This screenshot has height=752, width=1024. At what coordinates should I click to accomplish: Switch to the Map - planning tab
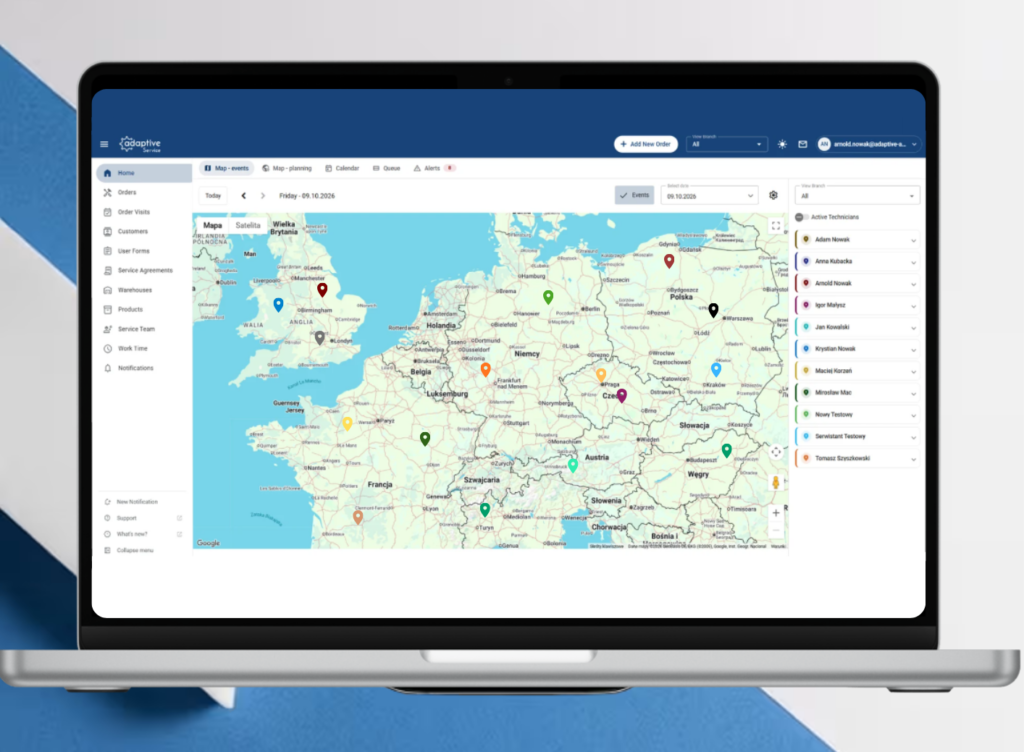(x=287, y=168)
